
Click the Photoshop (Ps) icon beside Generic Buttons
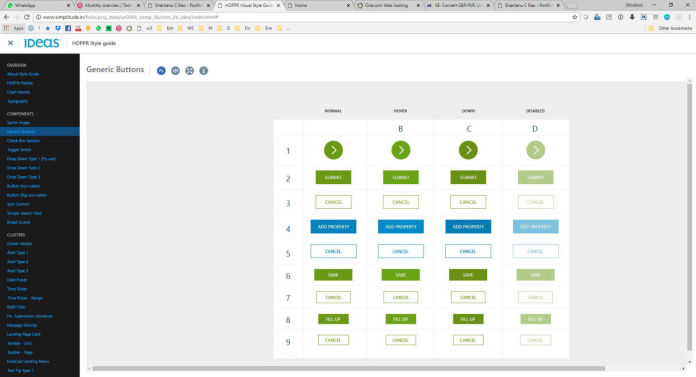click(x=161, y=71)
